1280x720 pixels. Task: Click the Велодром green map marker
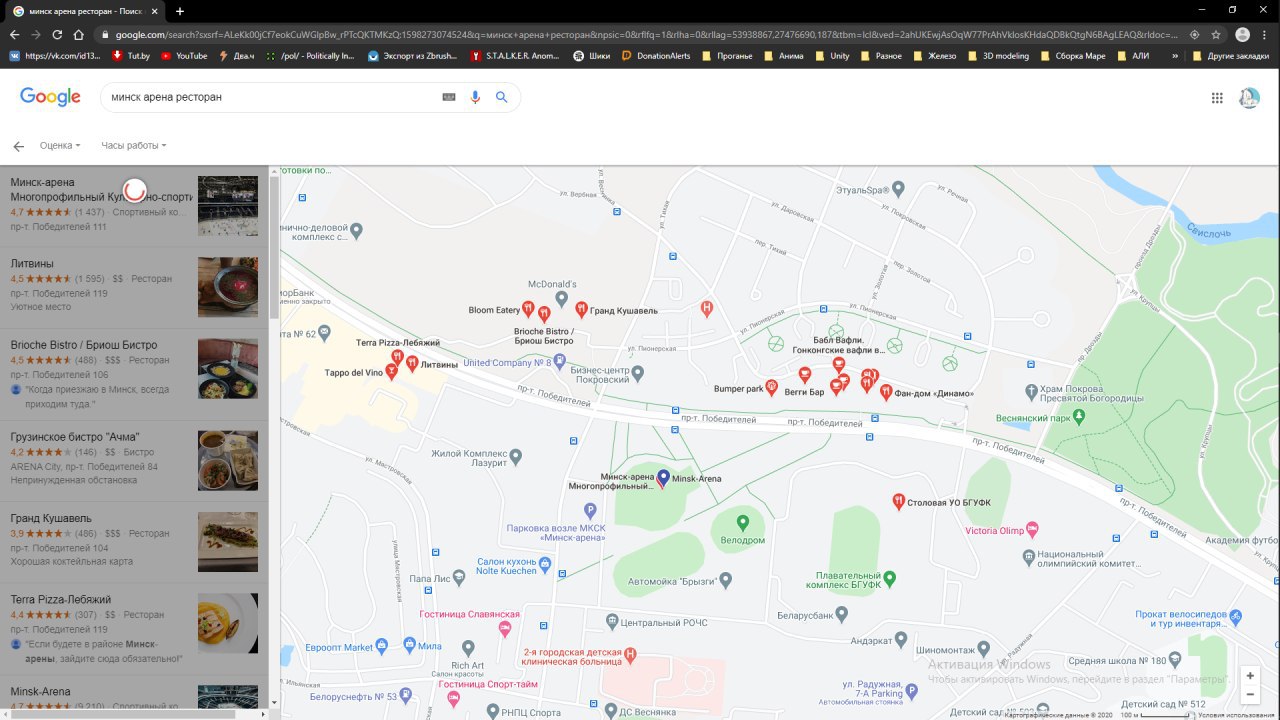coord(742,522)
